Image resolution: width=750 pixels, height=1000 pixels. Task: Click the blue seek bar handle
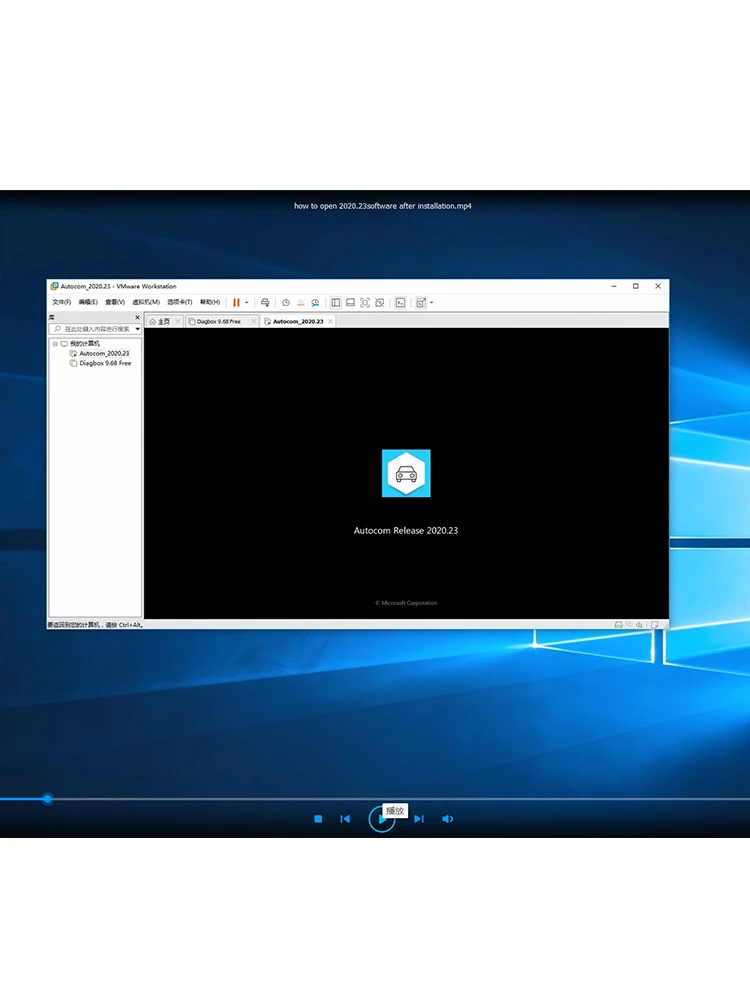(48, 798)
